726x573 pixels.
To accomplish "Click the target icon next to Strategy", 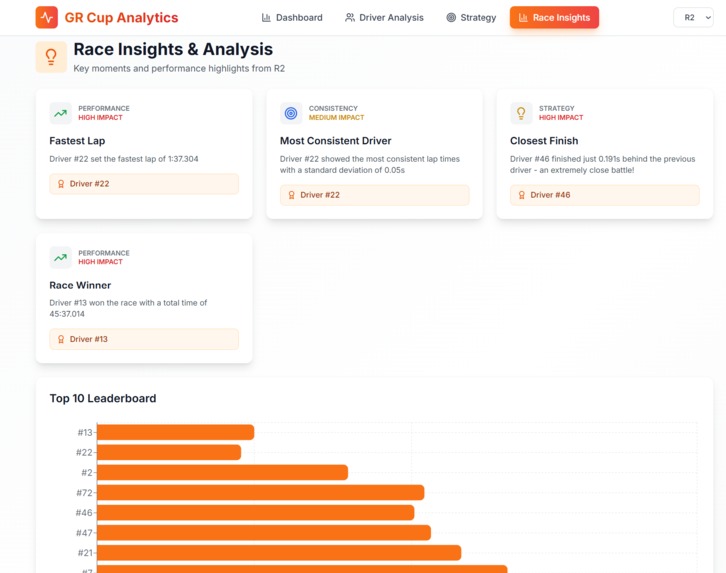I will point(451,18).
